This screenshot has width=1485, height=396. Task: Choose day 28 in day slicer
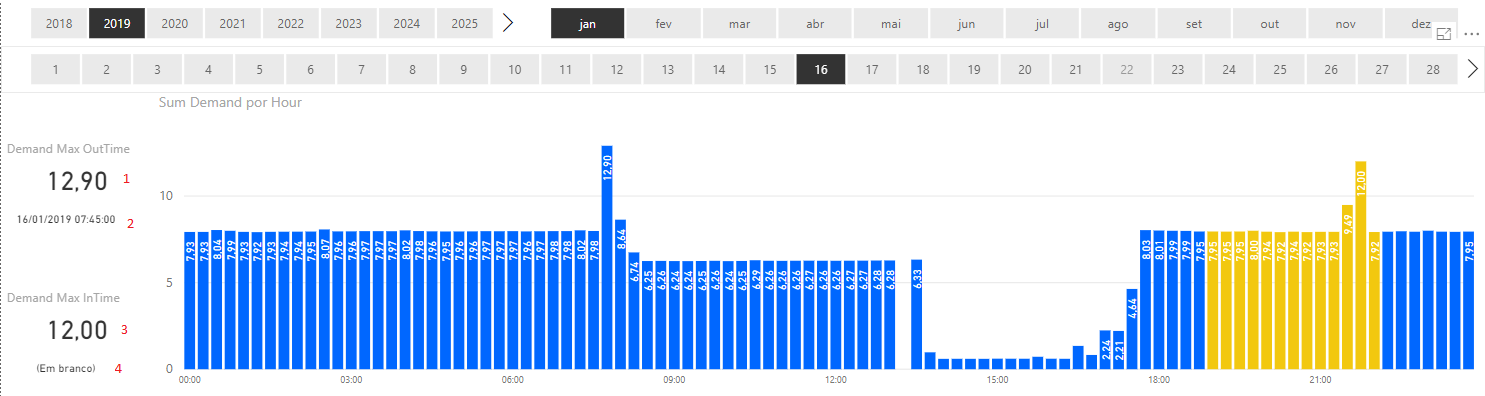pos(1432,69)
